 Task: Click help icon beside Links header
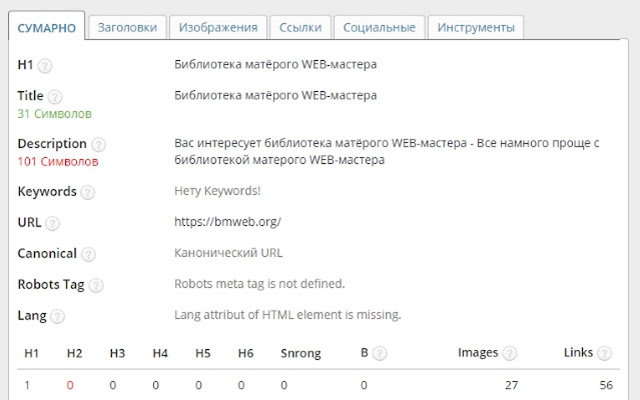[604, 353]
